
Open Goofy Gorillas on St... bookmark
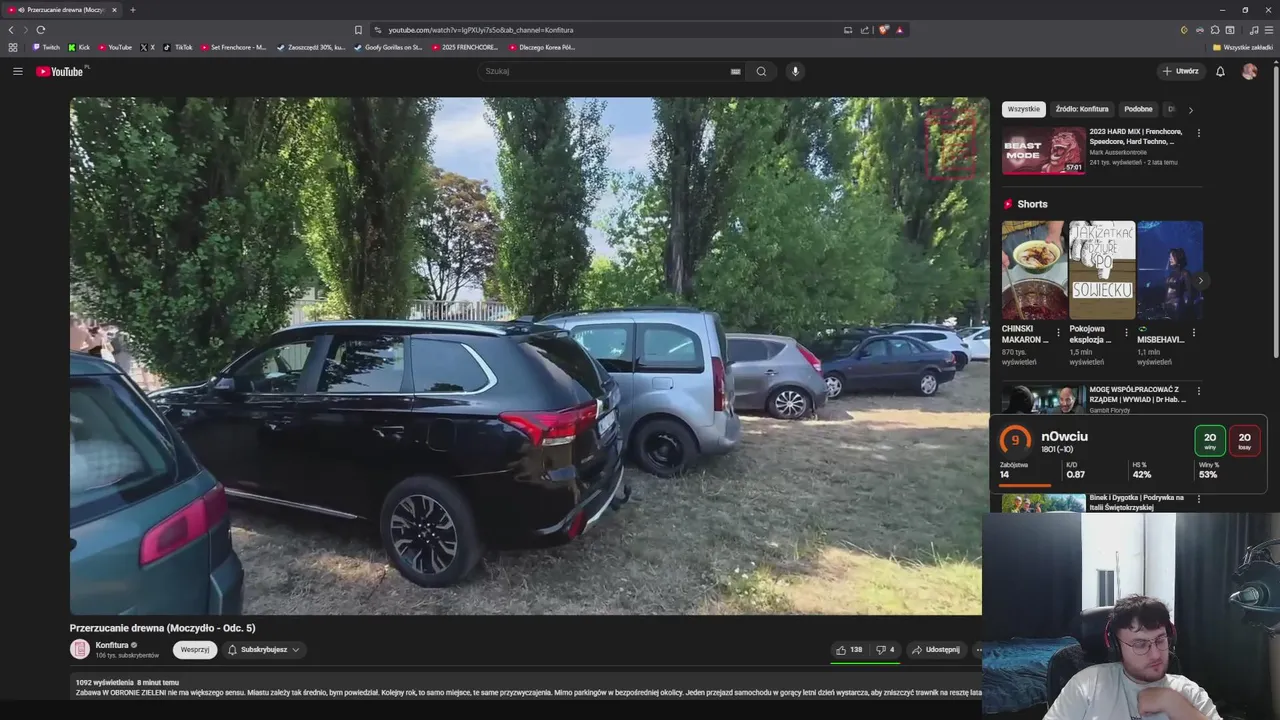click(x=388, y=47)
